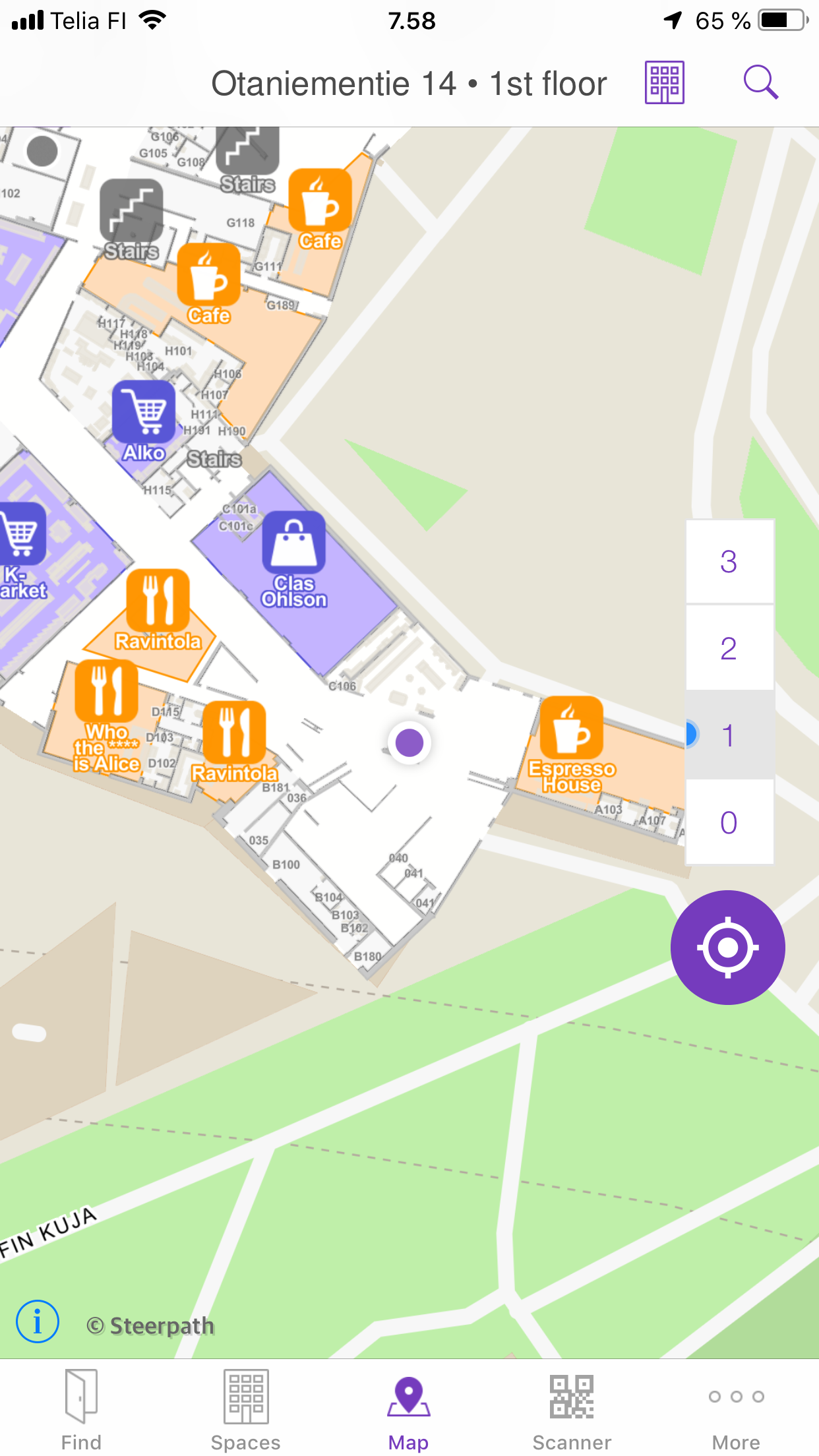Image resolution: width=819 pixels, height=1456 pixels.
Task: Tap the Who the **** is Alice restaurant icon
Action: coord(106,692)
